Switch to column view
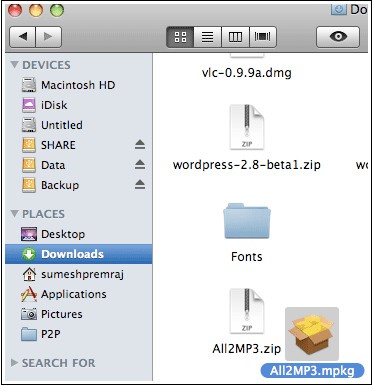 point(235,37)
